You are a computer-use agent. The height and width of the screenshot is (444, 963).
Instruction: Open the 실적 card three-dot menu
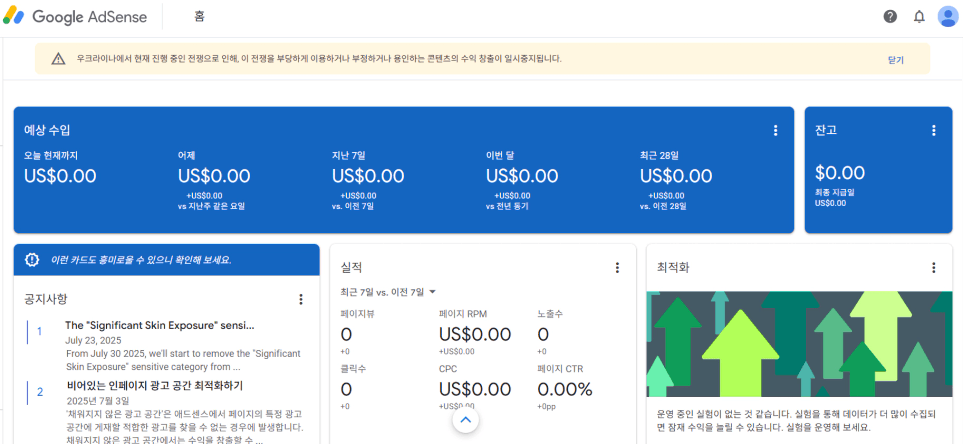click(x=617, y=268)
